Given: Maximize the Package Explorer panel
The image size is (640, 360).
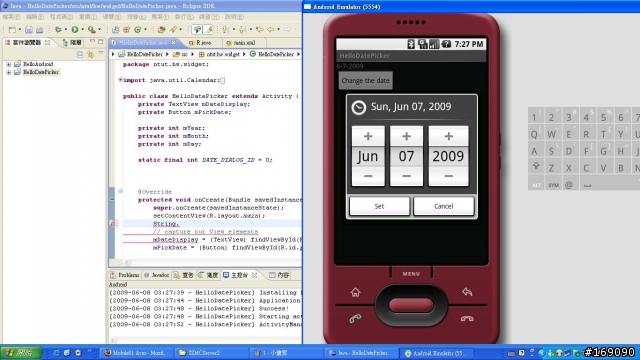Looking at the screenshot, I should [x=101, y=42].
